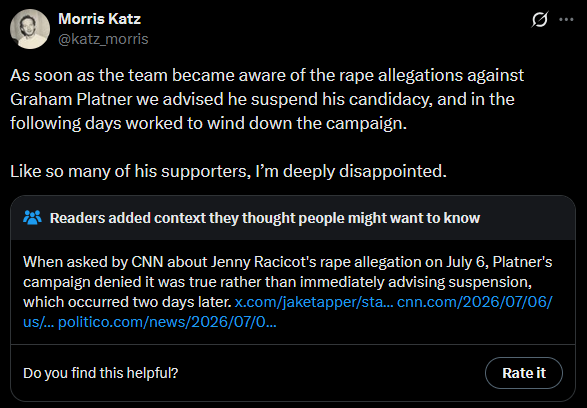Viewport: 587px width, 408px height.
Task: Click the name 'Graham Platner' in the tweet
Action: (71, 100)
